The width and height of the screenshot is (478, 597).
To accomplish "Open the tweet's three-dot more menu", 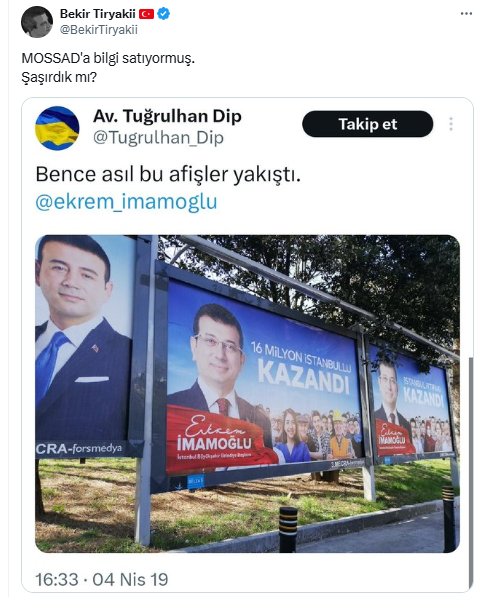I will 466,14.
